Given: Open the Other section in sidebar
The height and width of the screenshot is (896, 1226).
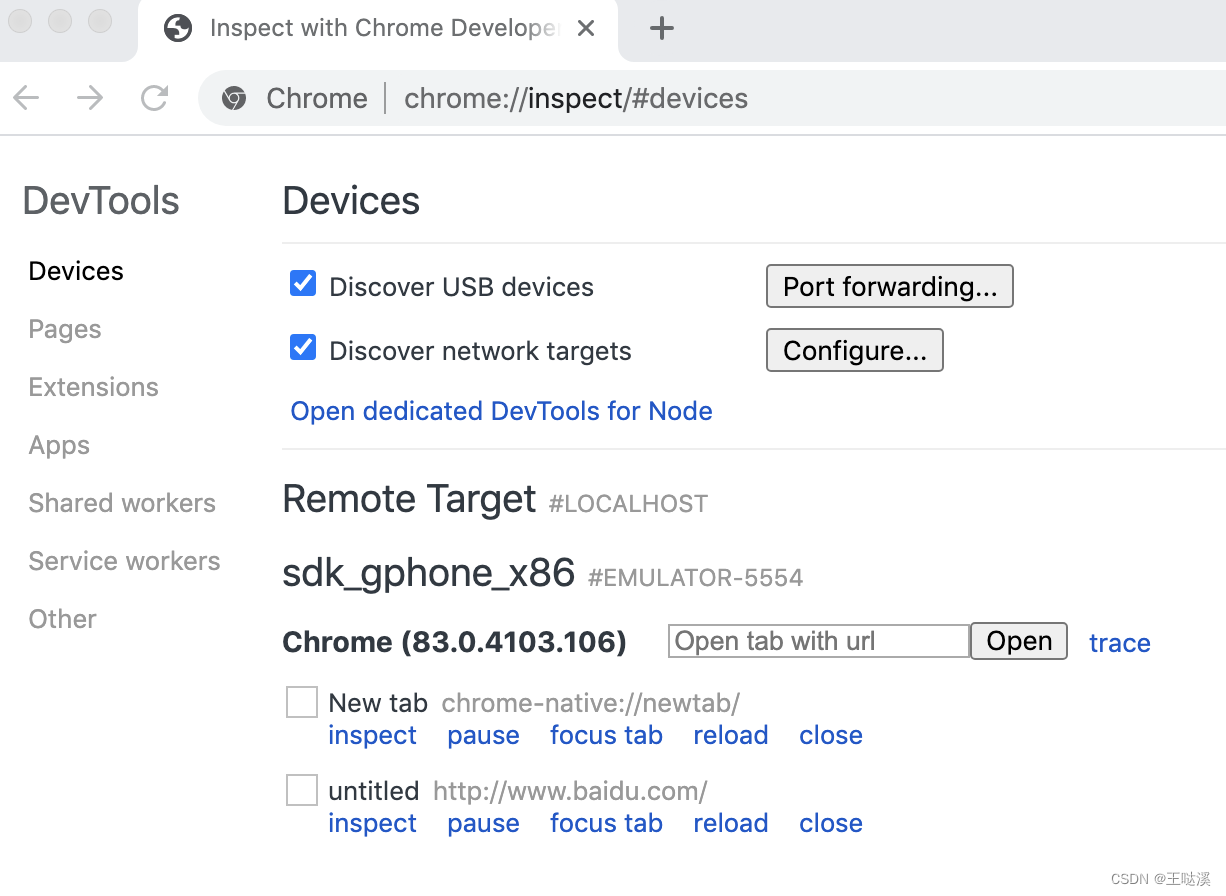Looking at the screenshot, I should pyautogui.click(x=63, y=619).
